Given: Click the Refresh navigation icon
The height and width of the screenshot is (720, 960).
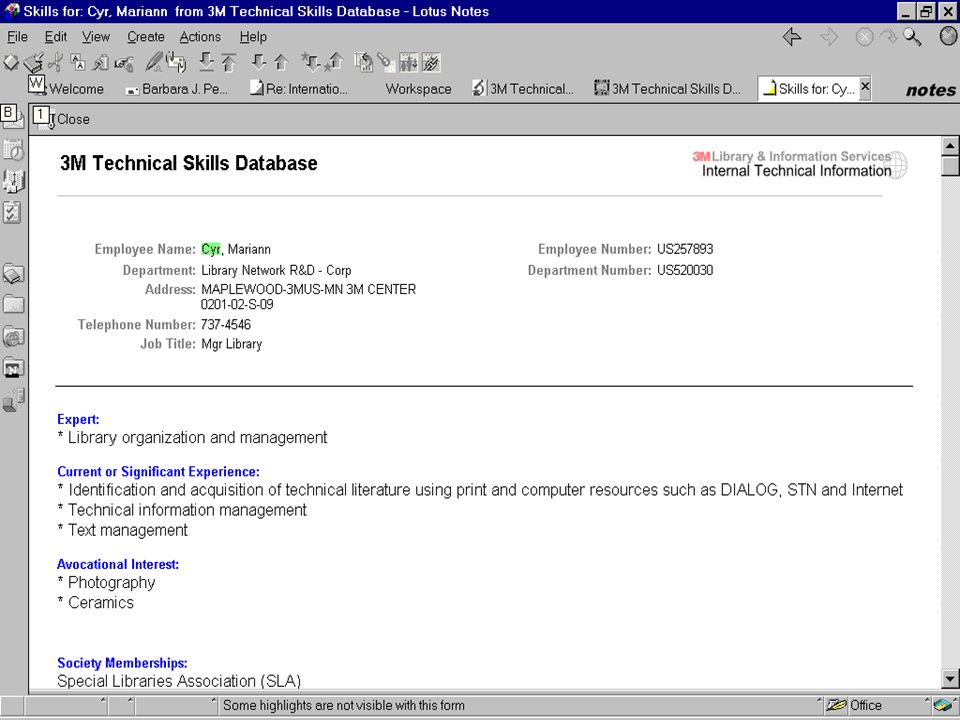Looking at the screenshot, I should [x=887, y=37].
